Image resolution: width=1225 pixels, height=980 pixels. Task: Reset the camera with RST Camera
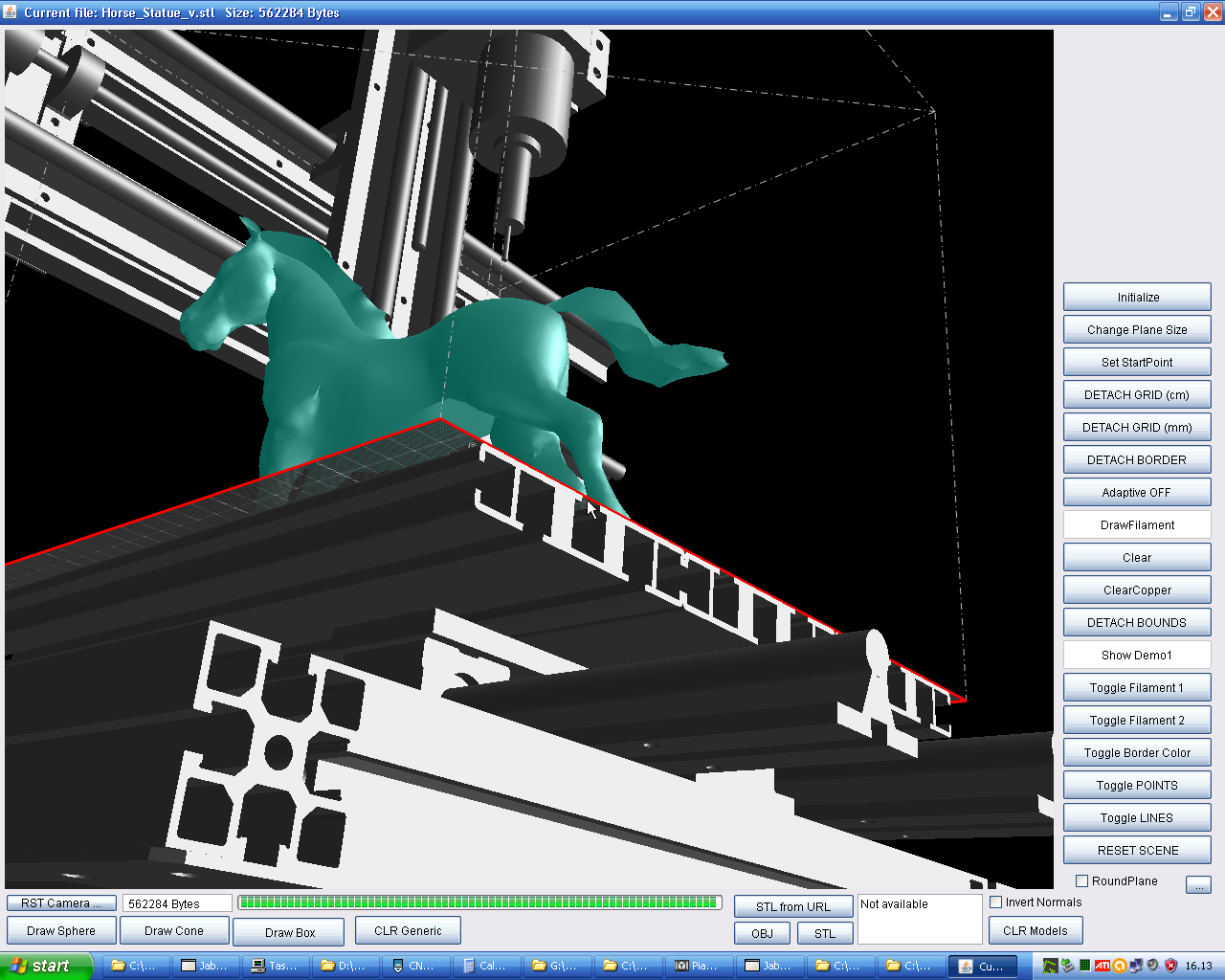coord(61,903)
